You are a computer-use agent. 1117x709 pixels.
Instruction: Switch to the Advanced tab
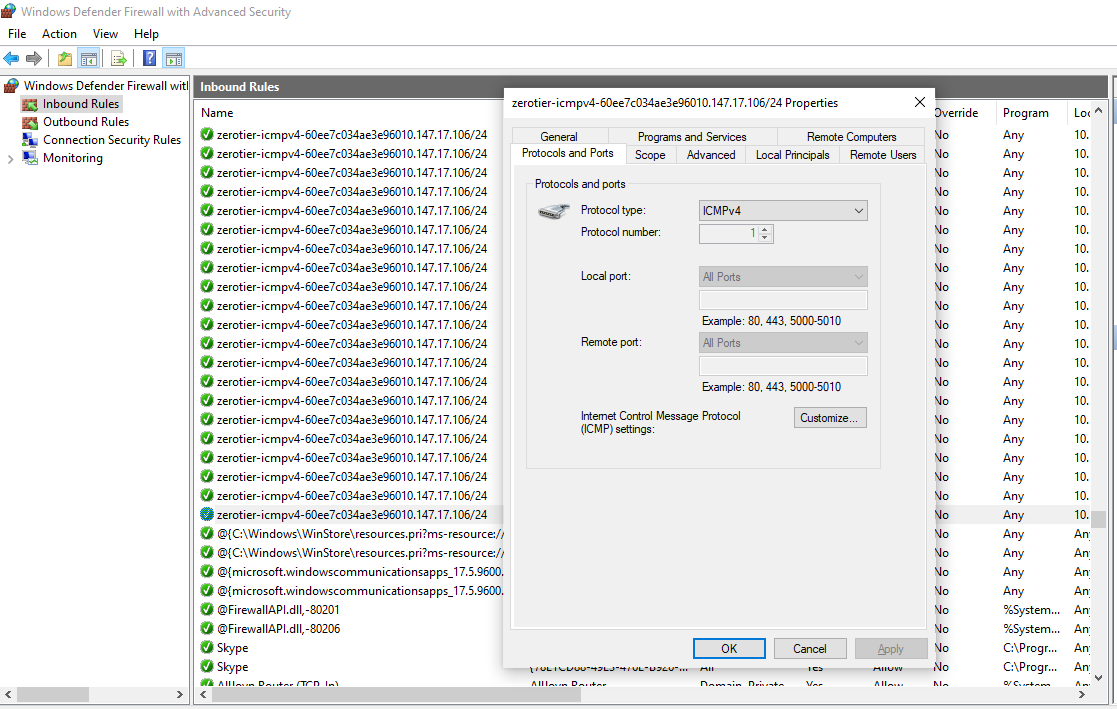(x=711, y=155)
